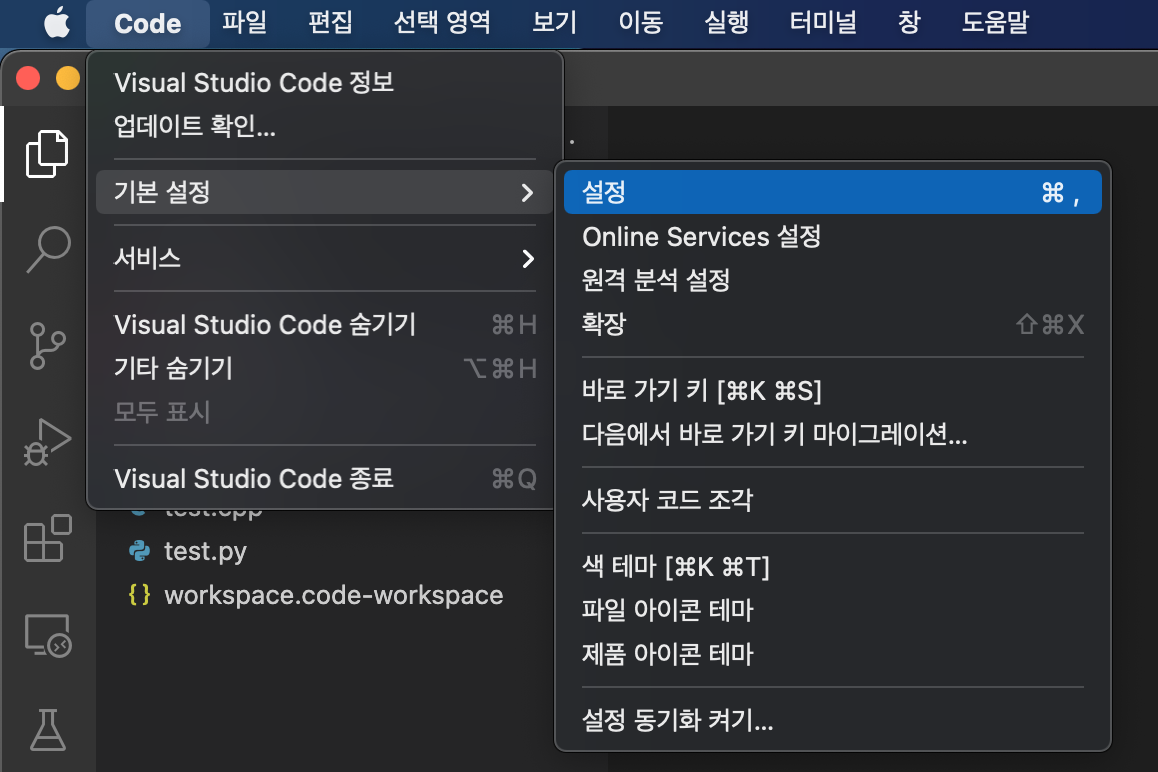Viewport: 1158px width, 772px height.
Task: Open 바로 가기 키 [⌘K ⌘S]
Action: tap(832, 390)
